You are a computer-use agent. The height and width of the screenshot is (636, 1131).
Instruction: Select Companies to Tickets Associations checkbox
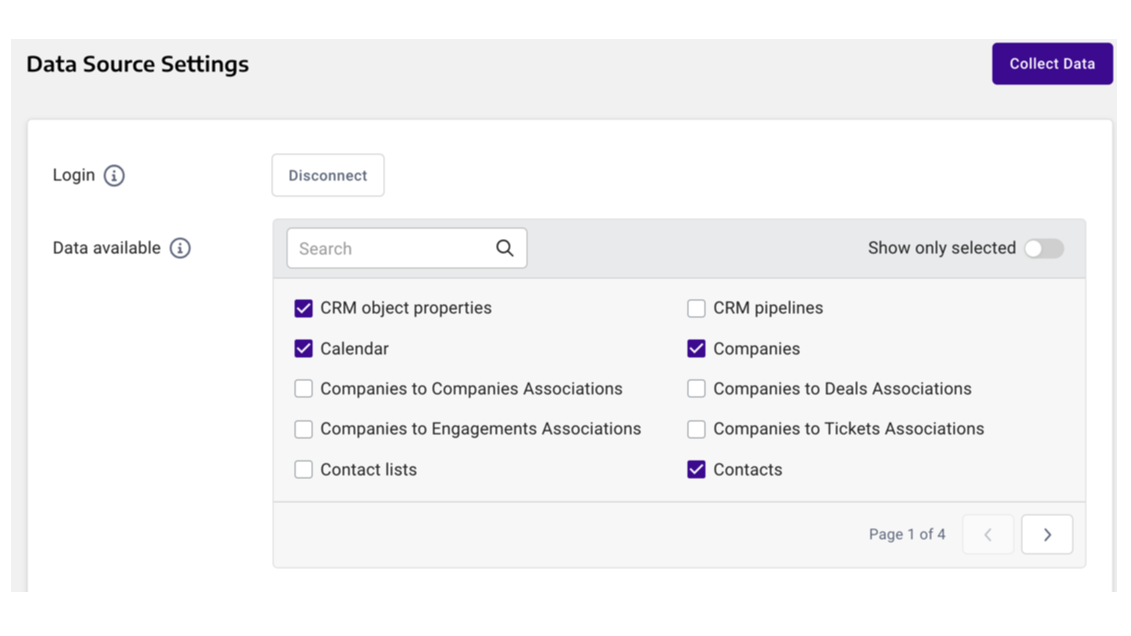697,429
